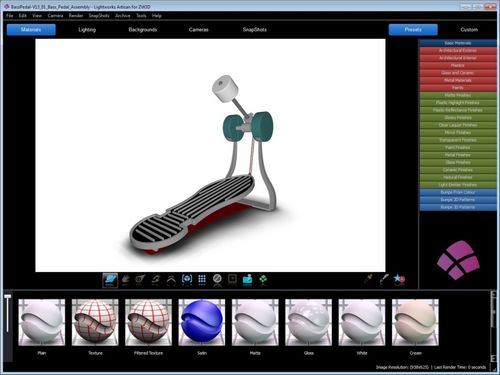Expand the Basic Materials category

point(458,43)
